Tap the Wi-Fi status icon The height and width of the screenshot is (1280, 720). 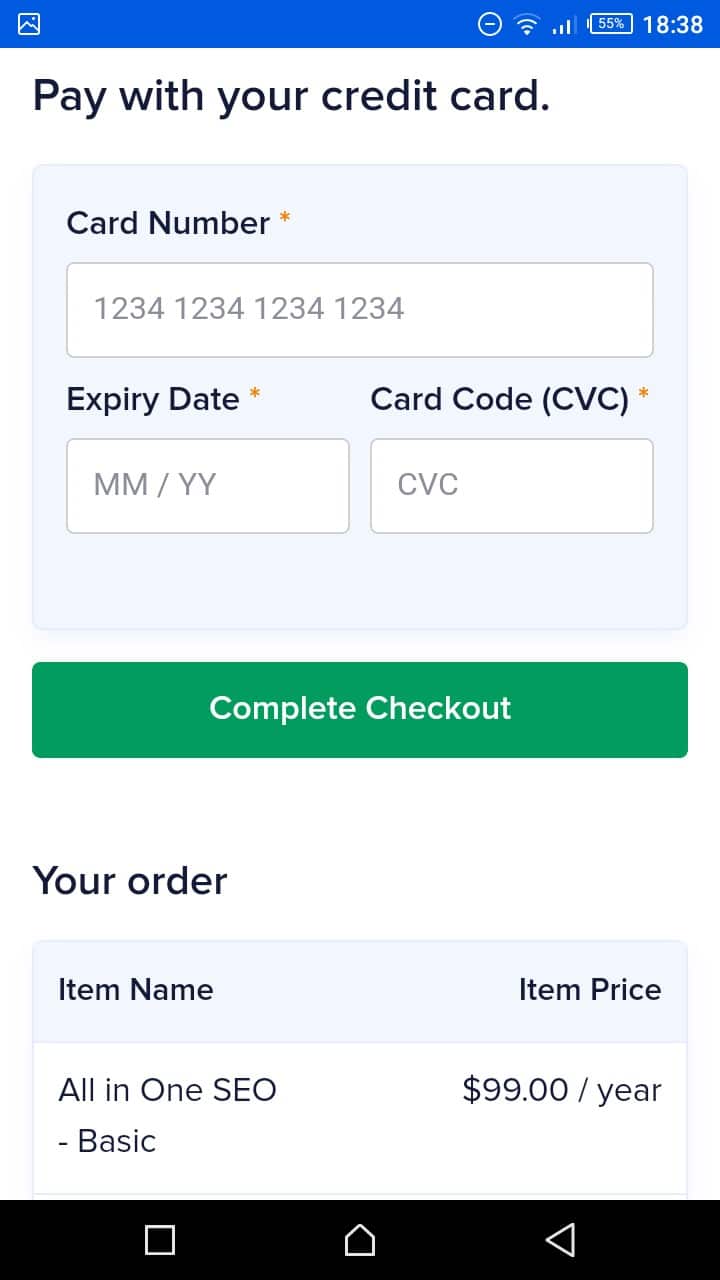[x=526, y=24]
